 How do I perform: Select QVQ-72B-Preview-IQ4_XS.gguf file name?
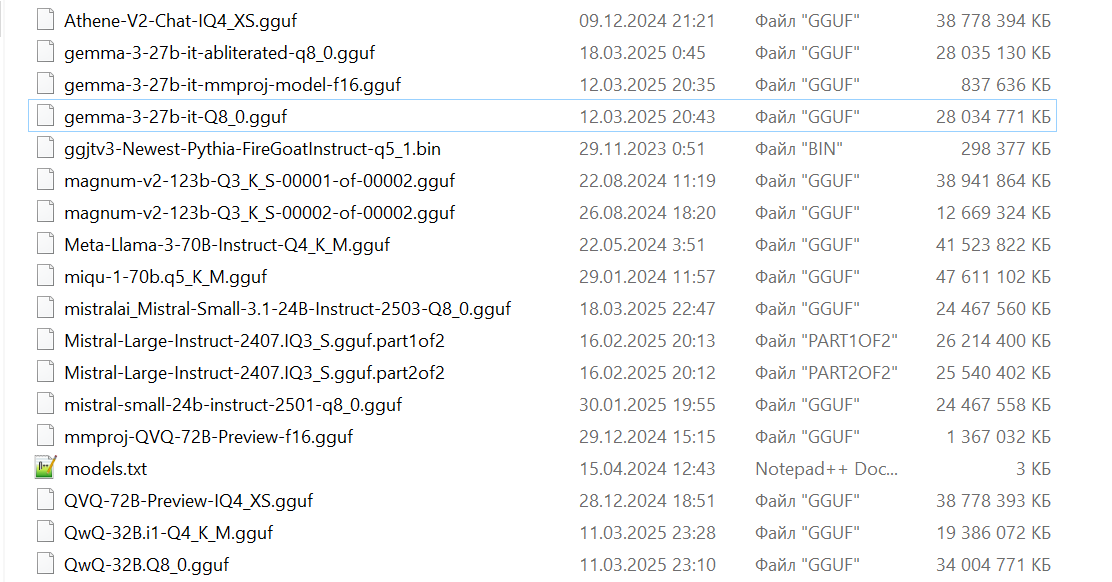(x=188, y=500)
